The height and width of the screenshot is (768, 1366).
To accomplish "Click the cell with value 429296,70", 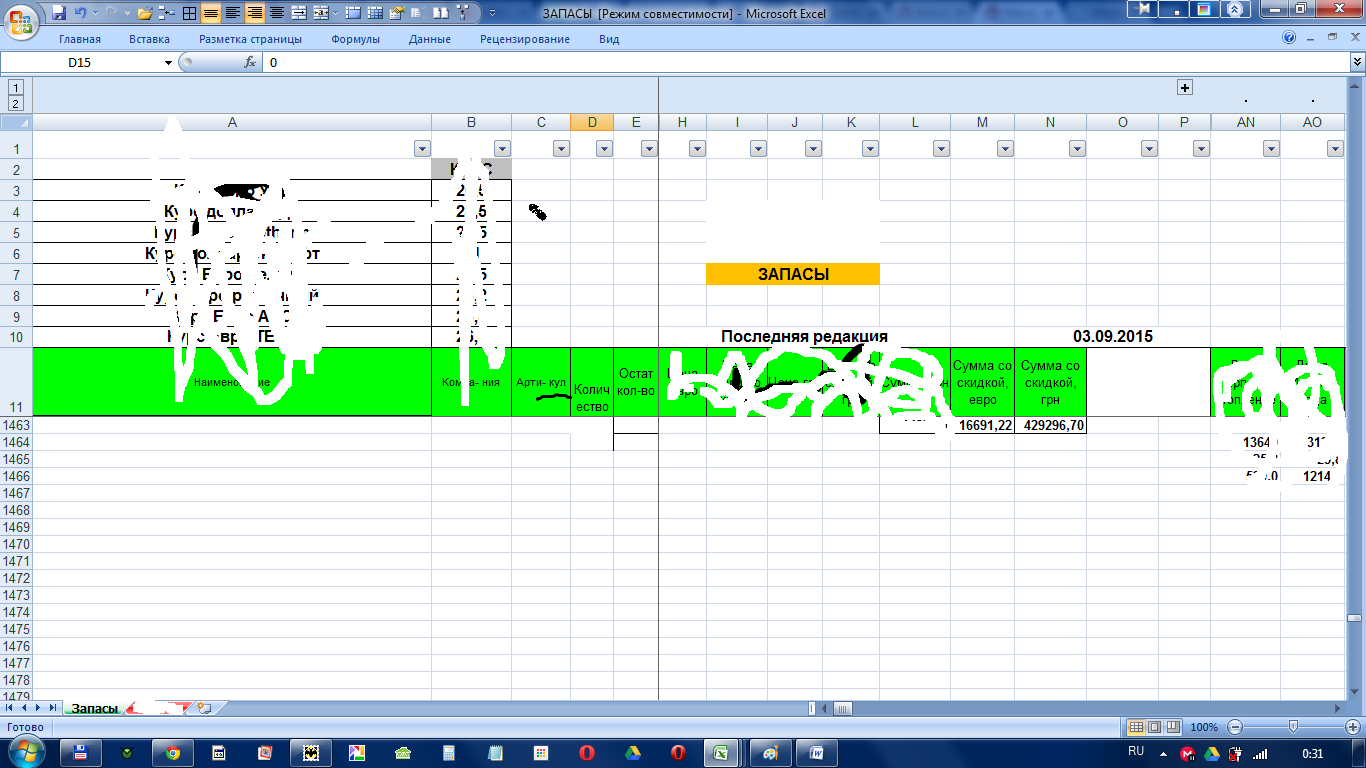I will [1050, 425].
